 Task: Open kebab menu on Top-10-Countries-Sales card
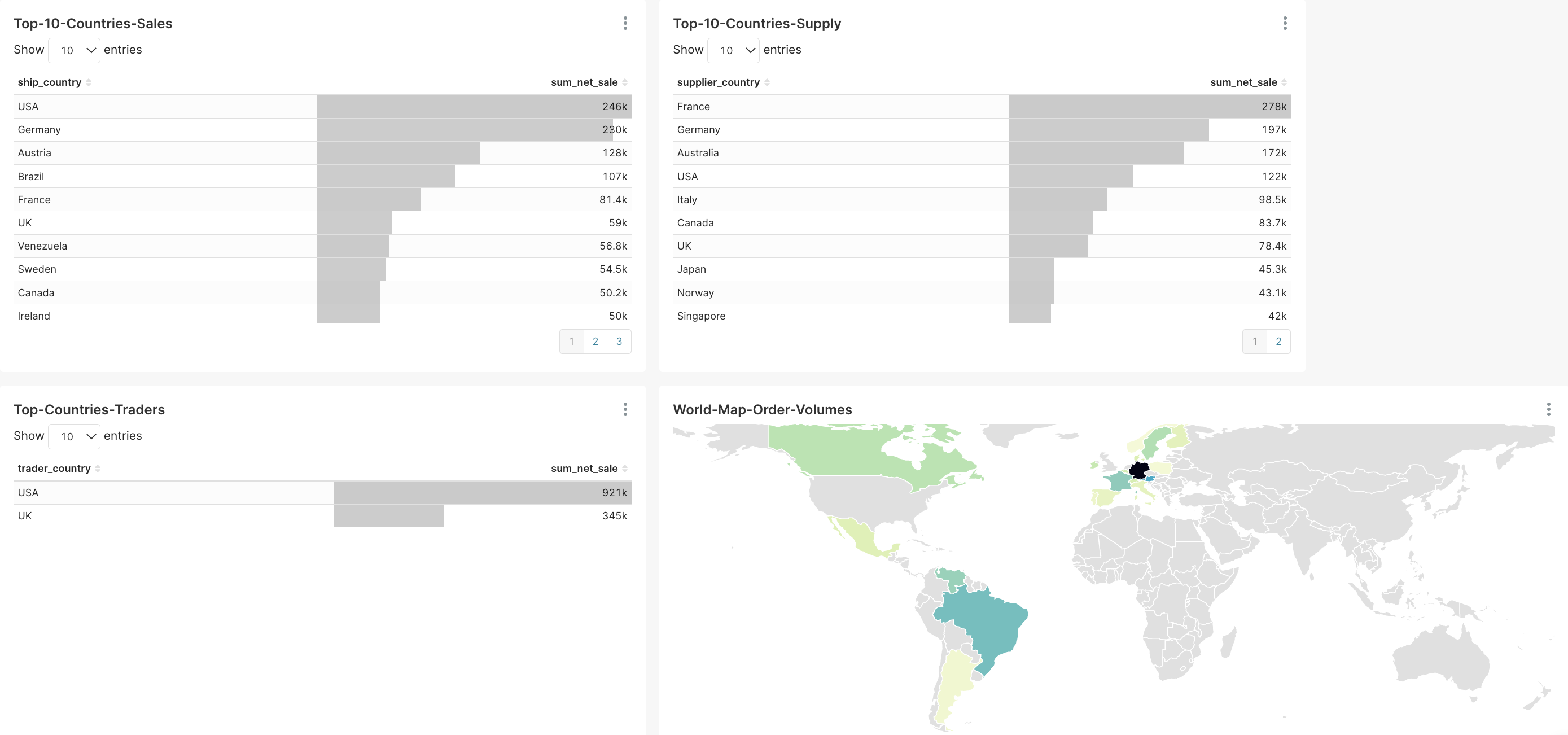[624, 24]
